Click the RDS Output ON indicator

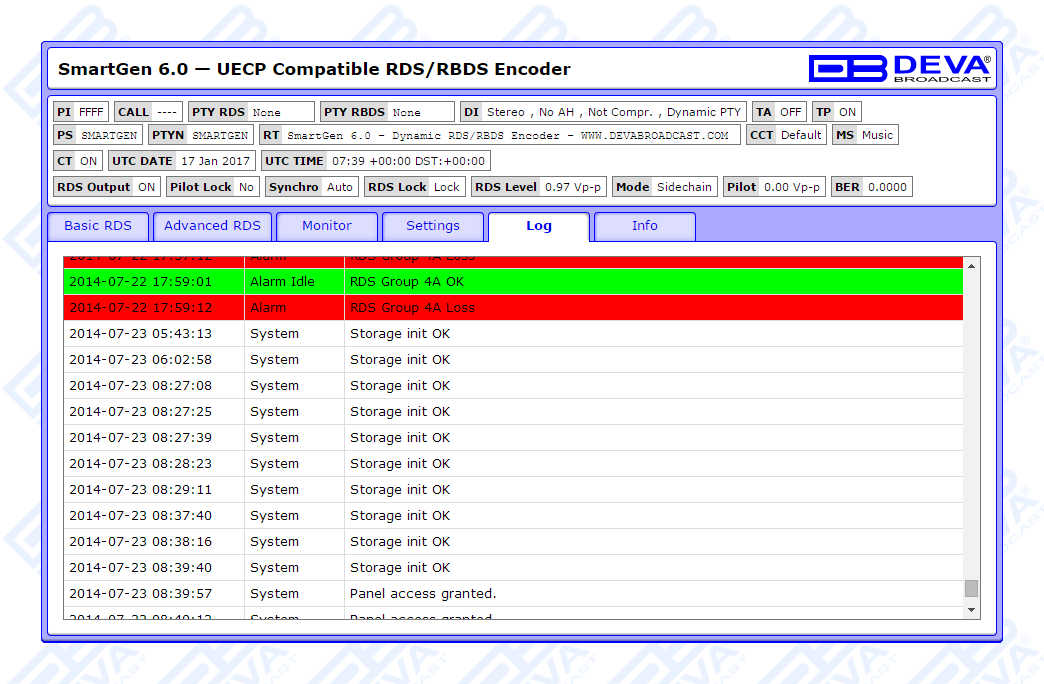click(x=107, y=187)
